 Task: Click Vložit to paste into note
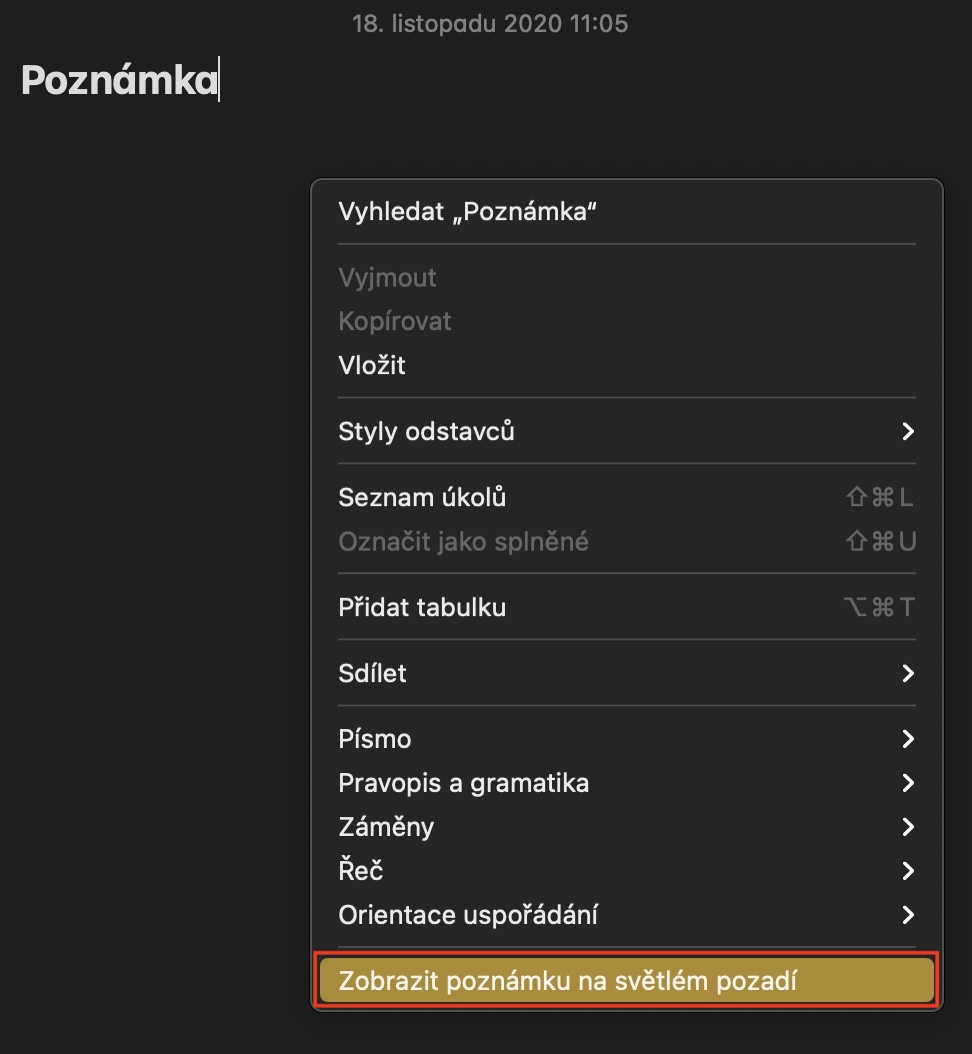pyautogui.click(x=372, y=366)
